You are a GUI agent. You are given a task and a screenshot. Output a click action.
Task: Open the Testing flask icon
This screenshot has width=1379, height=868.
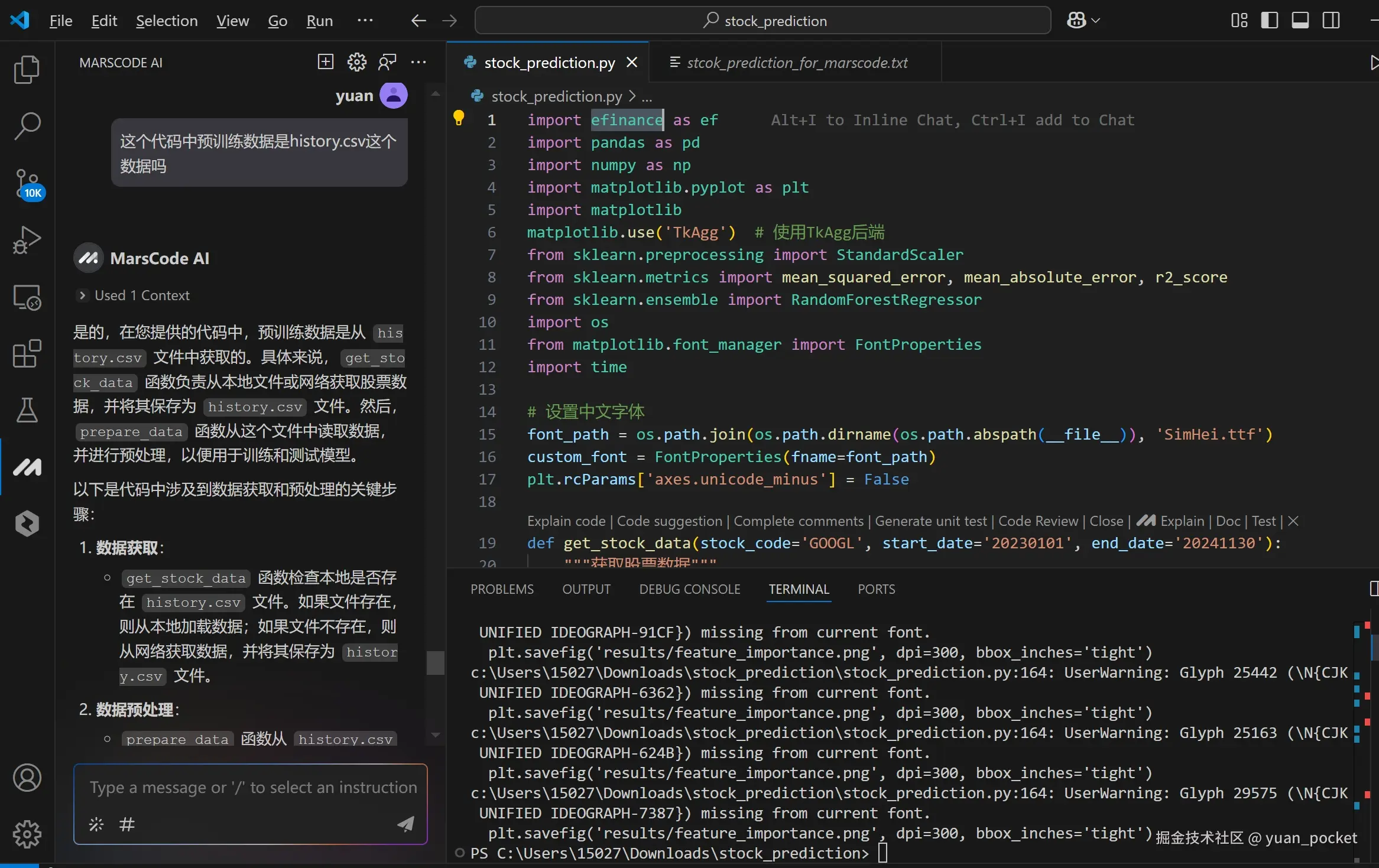coord(27,410)
